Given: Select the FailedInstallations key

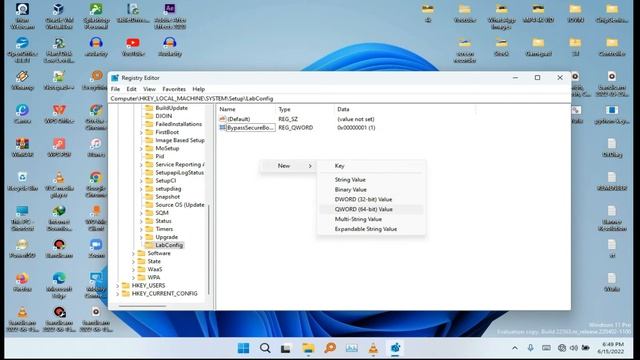Looking at the screenshot, I should coord(178,124).
